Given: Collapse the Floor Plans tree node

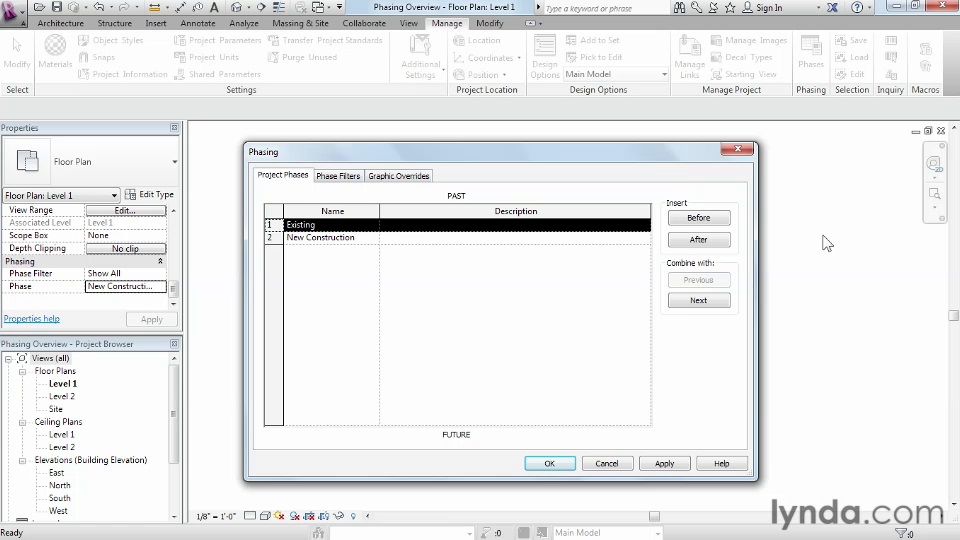Looking at the screenshot, I should (23, 372).
